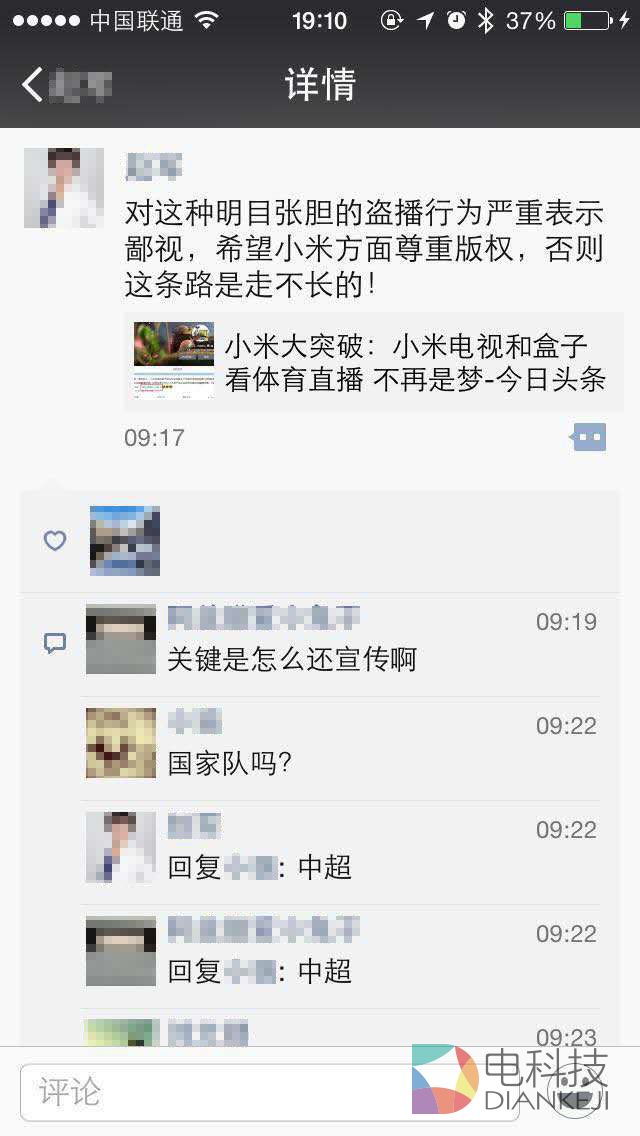Tap the alarm clock status icon
This screenshot has height=1136, width=640.
coord(456,20)
